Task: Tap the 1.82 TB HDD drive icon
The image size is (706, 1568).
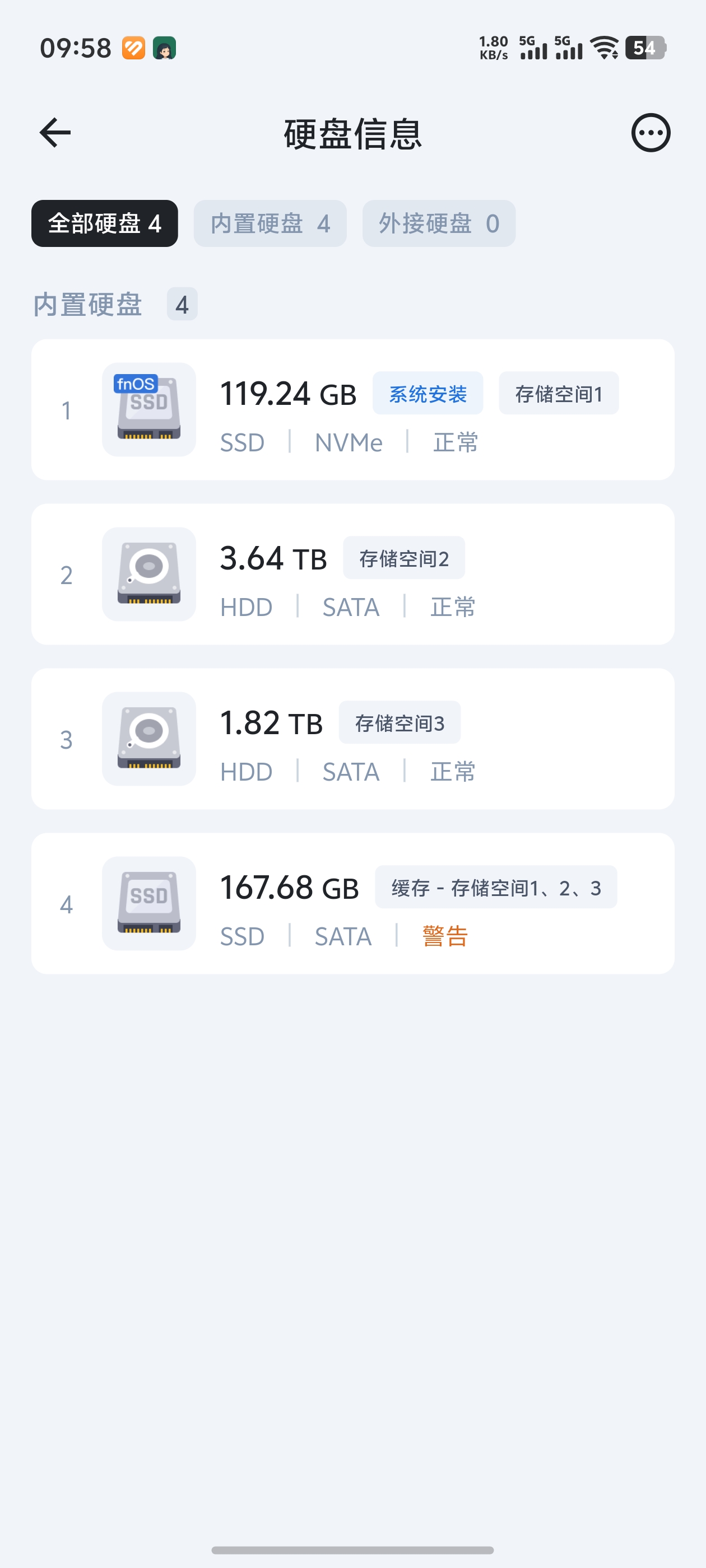Action: pos(148,738)
